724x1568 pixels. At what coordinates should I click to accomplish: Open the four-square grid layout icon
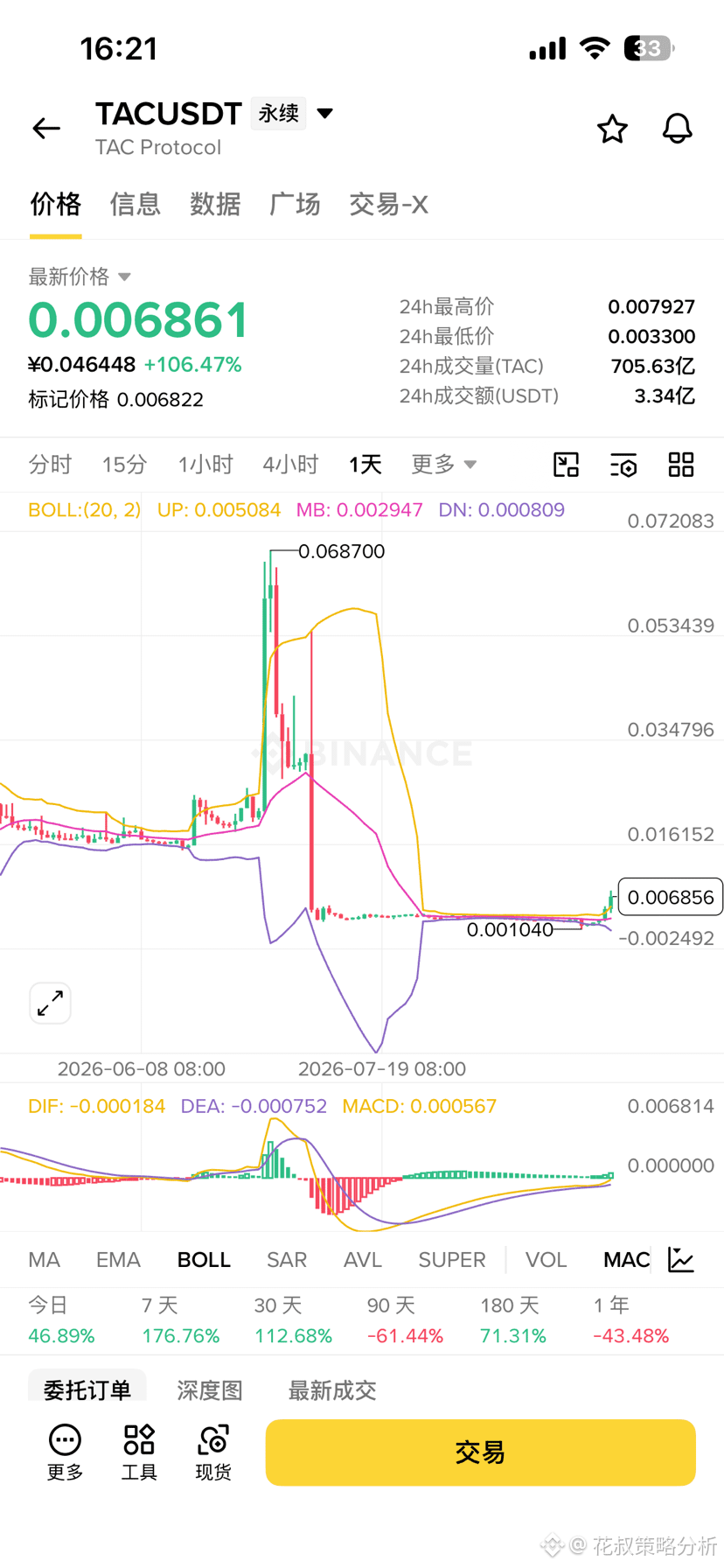tap(681, 465)
